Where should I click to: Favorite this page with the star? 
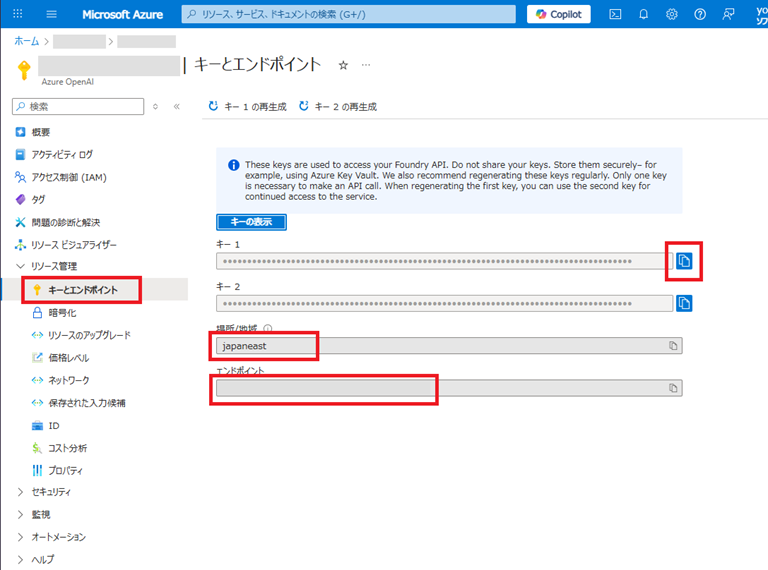343,65
